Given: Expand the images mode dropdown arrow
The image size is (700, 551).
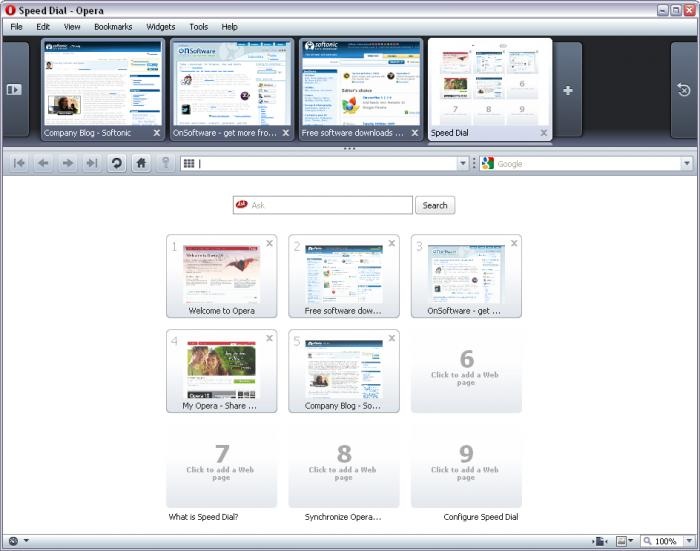Looking at the screenshot, I should 631,541.
